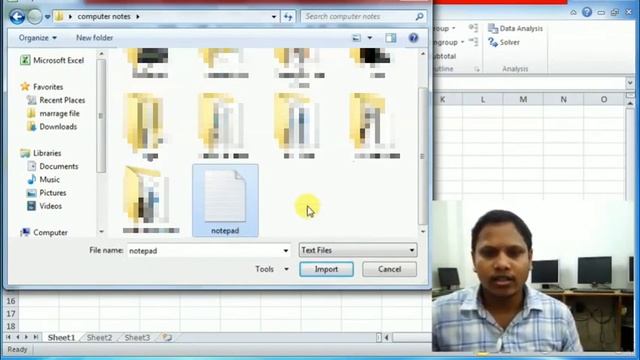640x360 pixels.
Task: Go to last sheet navigation arrow
Action: tap(36, 337)
